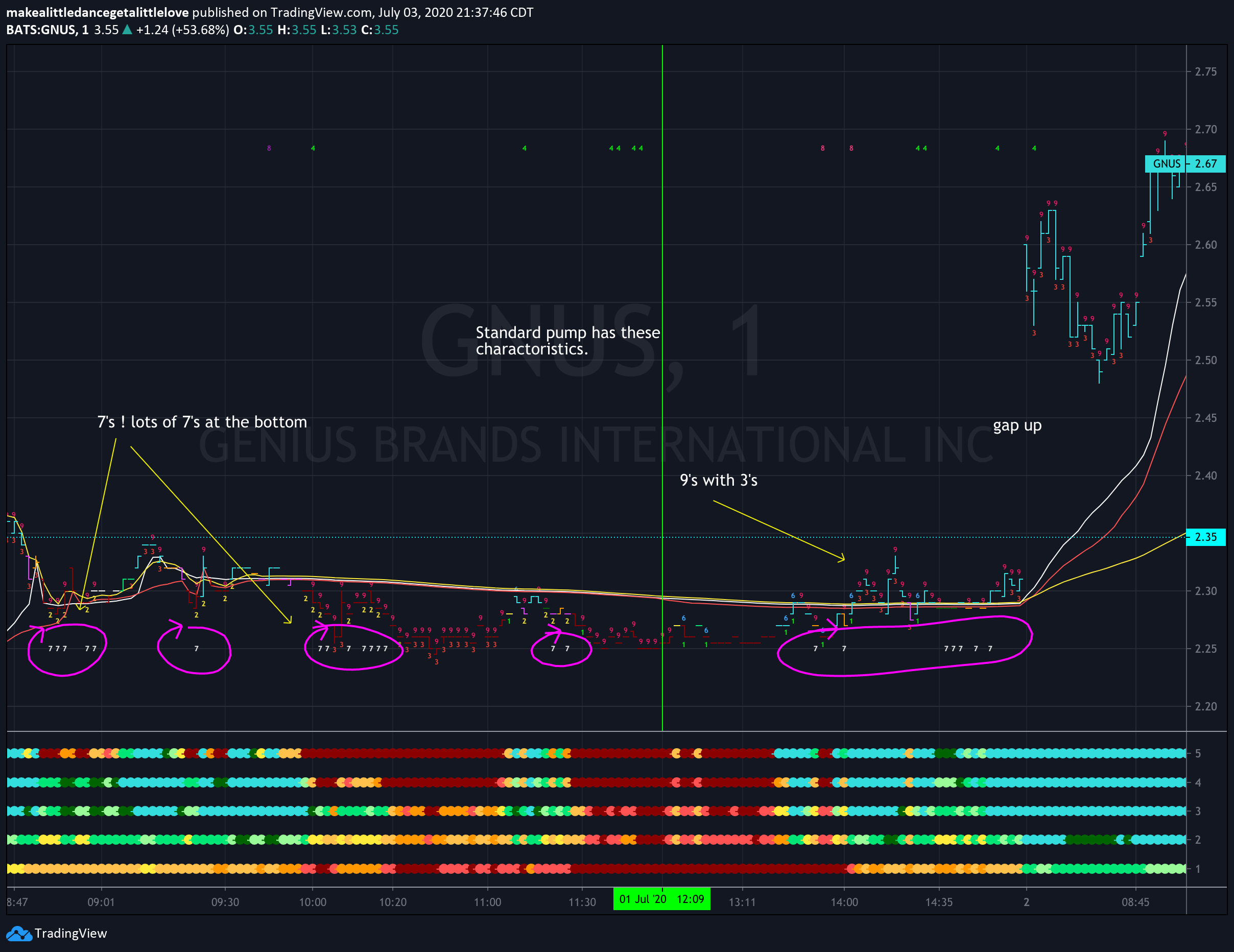Click the 2.70 price axis label

point(1206,129)
